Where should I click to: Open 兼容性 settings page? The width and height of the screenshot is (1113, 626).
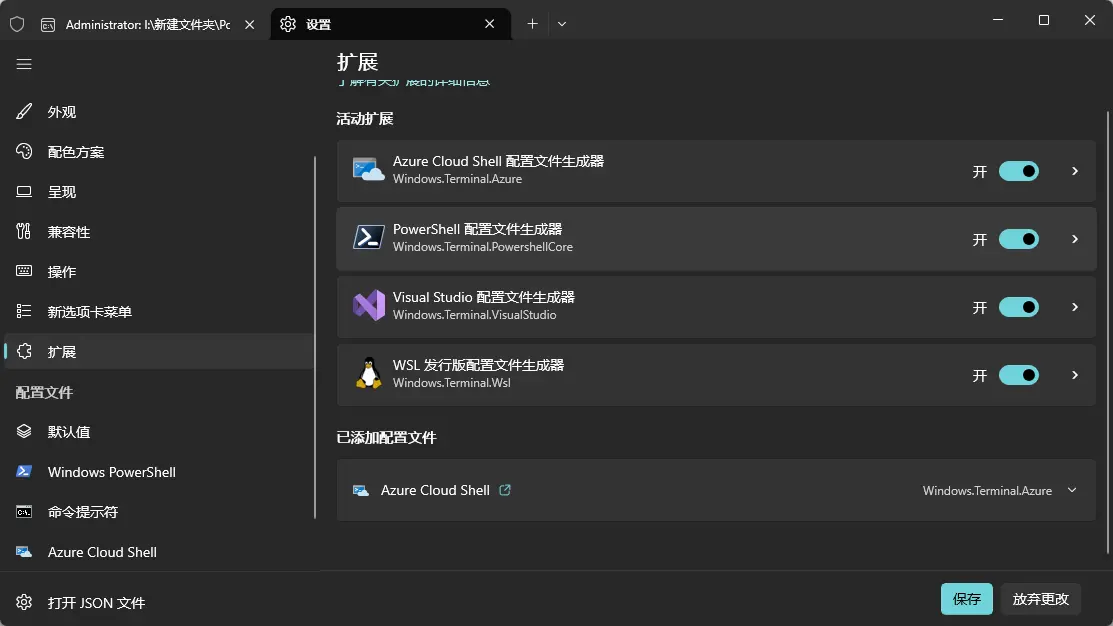pos(159,232)
